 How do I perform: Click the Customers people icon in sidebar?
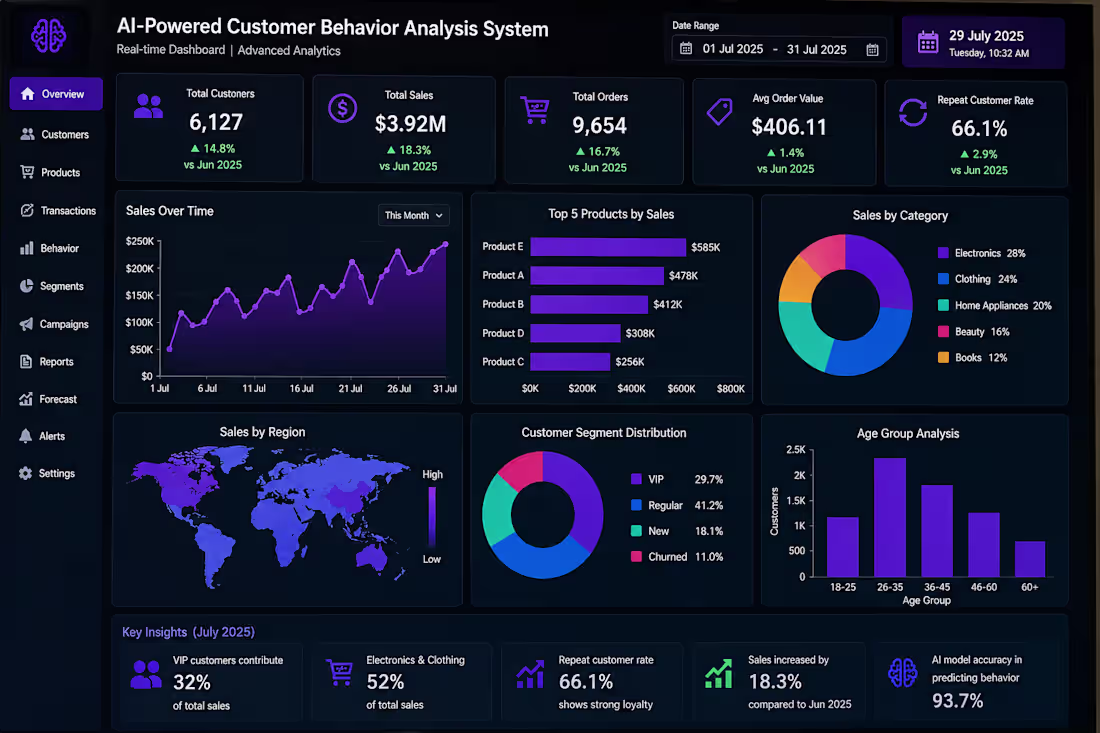27,134
